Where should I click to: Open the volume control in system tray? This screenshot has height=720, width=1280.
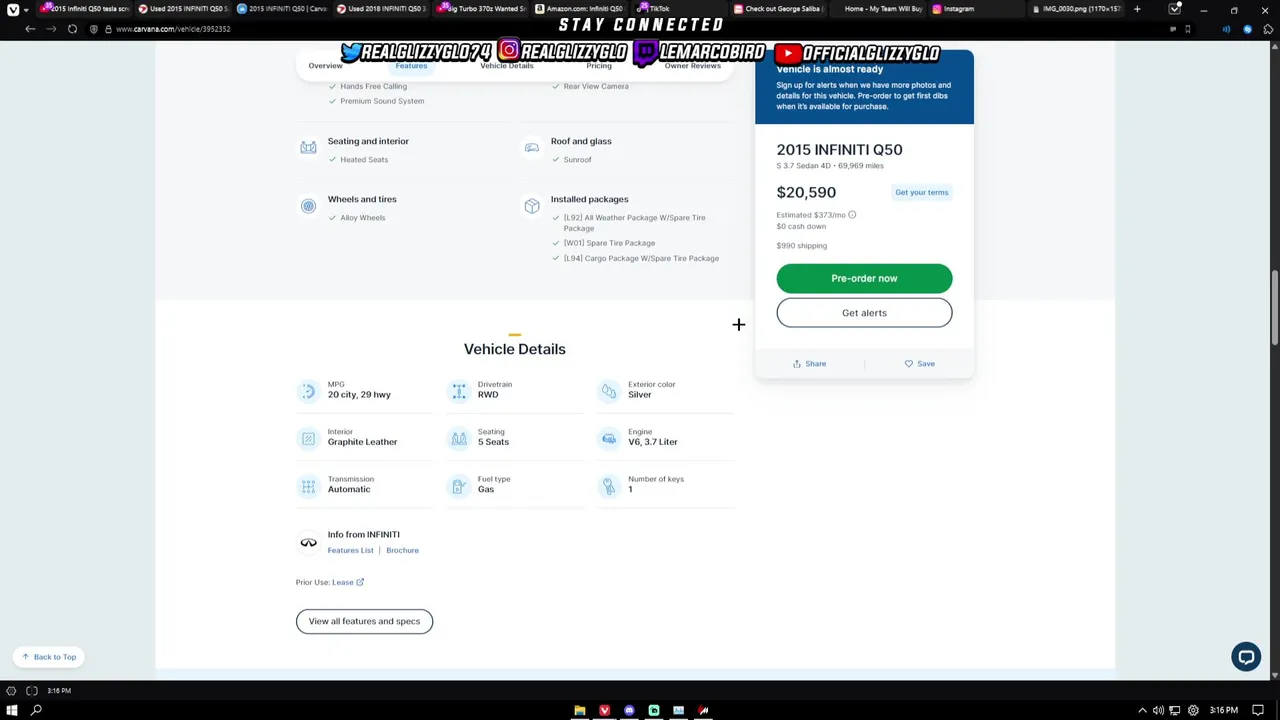click(x=1158, y=710)
